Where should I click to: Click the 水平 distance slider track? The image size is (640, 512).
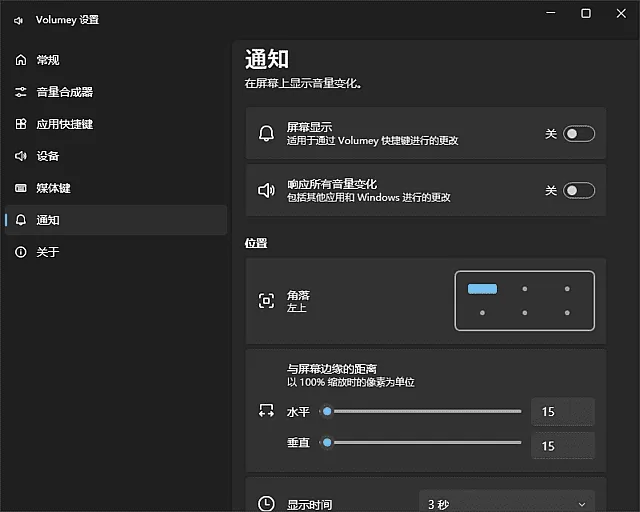pos(420,411)
